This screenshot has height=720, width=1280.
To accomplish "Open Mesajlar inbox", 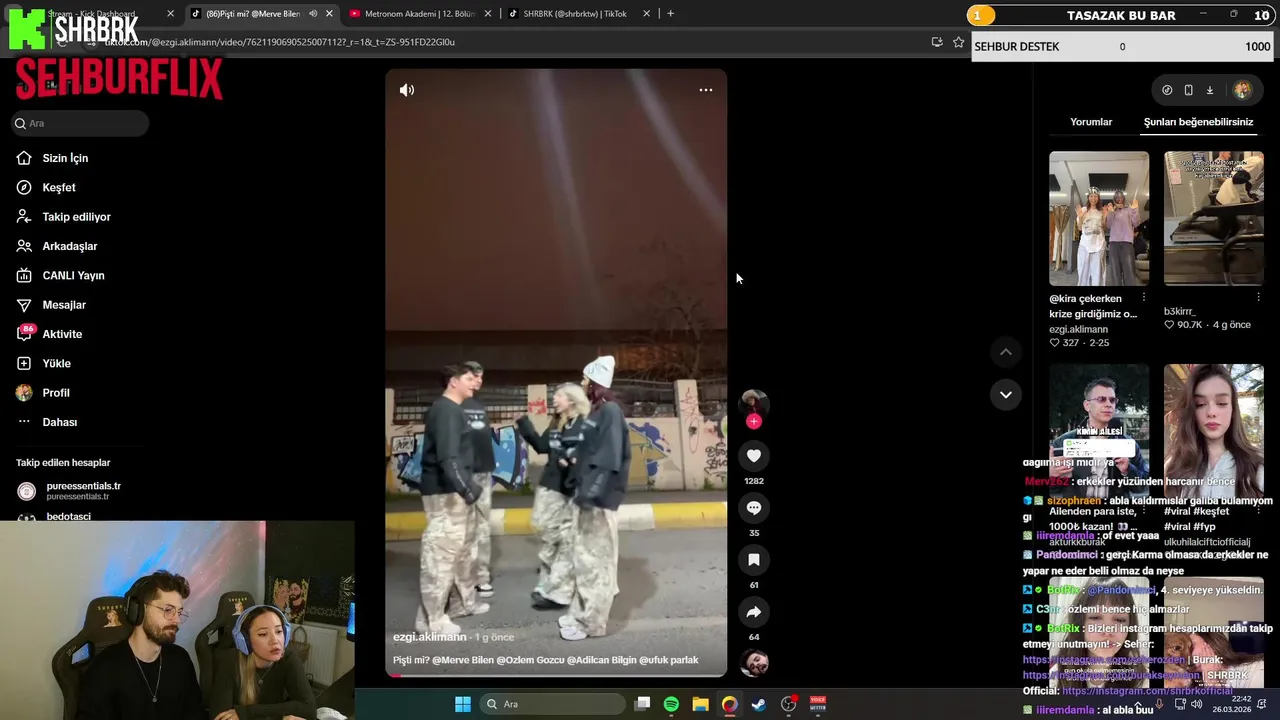I will [x=64, y=305].
